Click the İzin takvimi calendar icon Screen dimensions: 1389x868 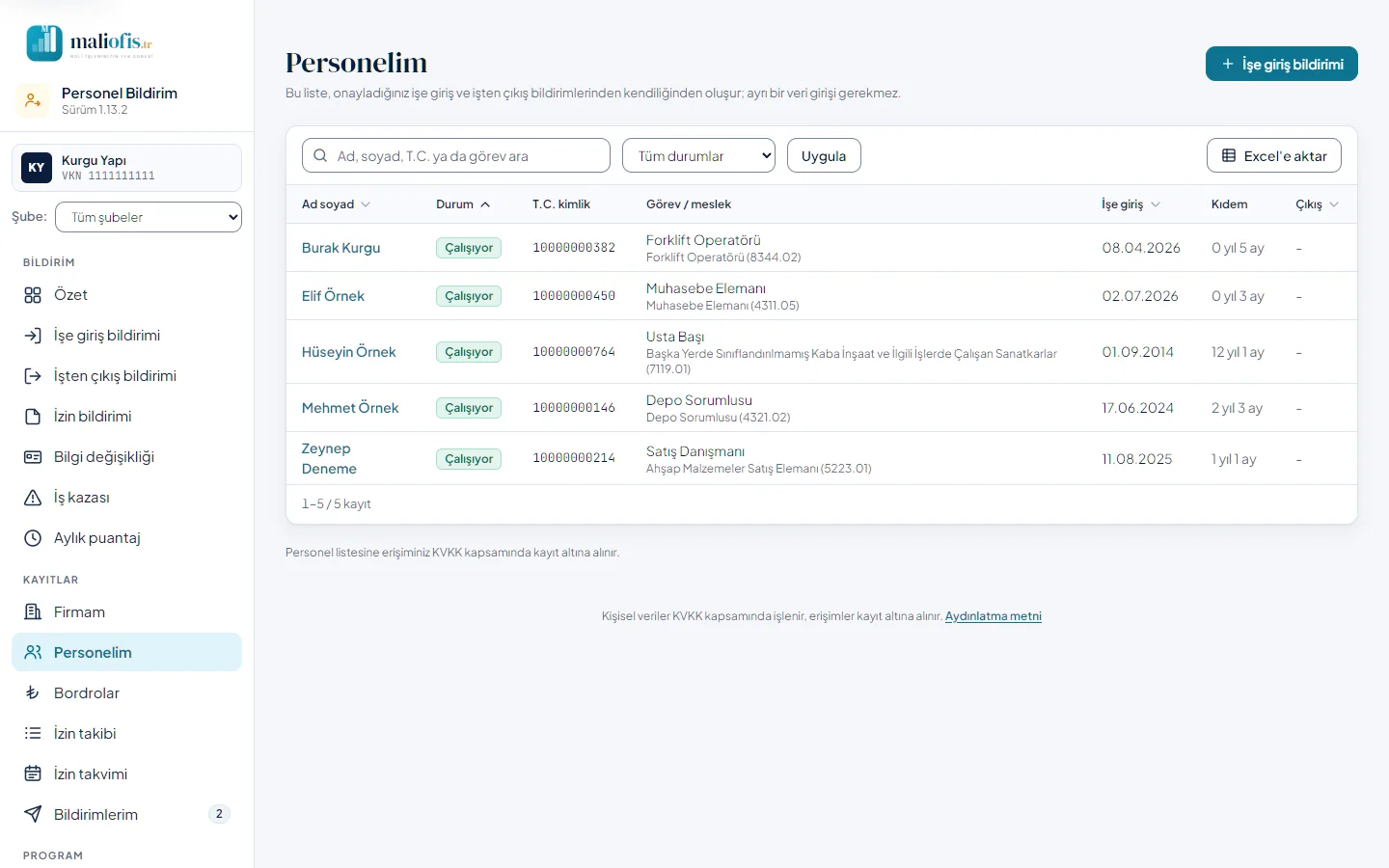[33, 774]
